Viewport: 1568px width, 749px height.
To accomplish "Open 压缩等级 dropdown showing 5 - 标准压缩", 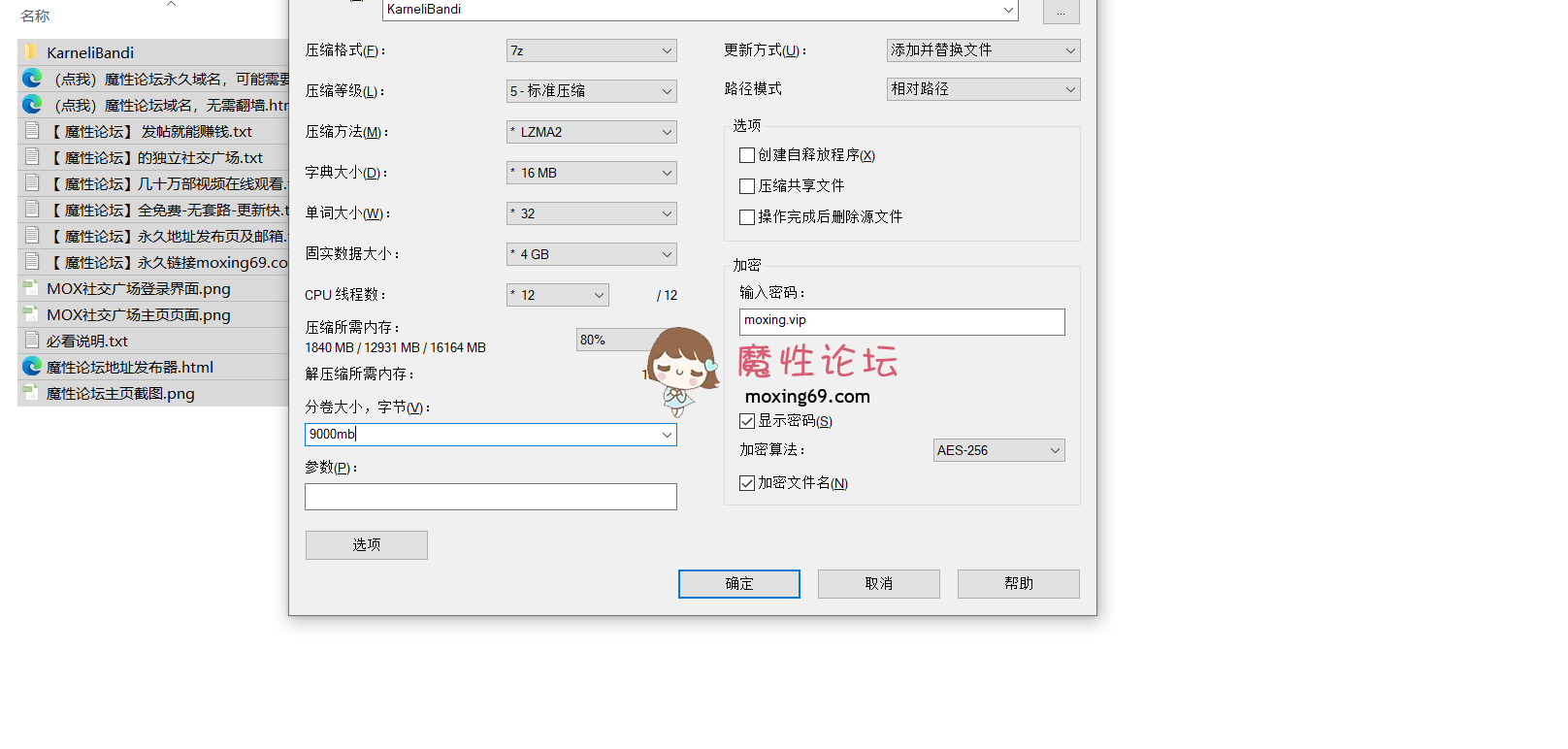I will [x=591, y=91].
